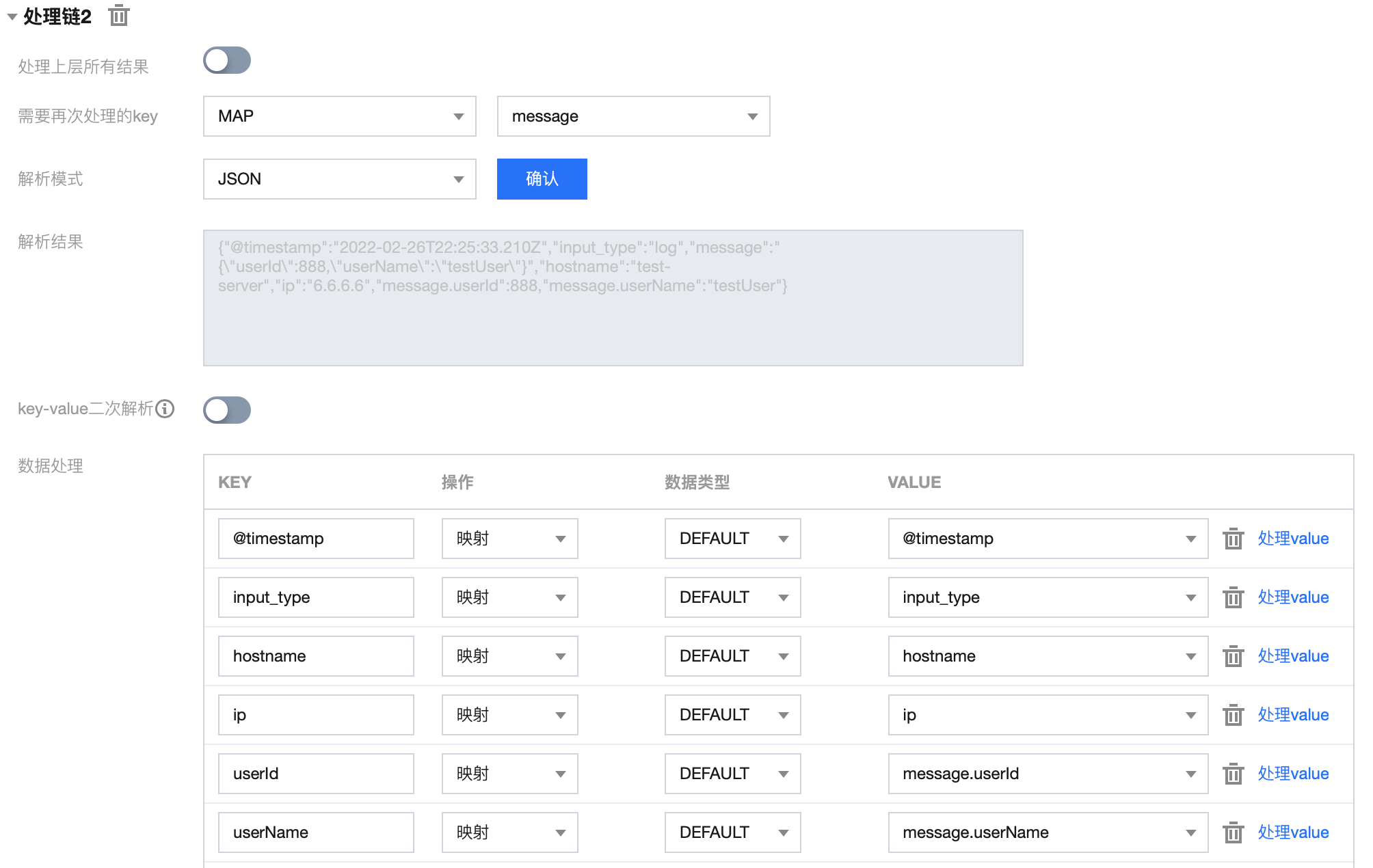Open the 映射 dropdown in the hostname row
1373x868 pixels.
[x=509, y=656]
